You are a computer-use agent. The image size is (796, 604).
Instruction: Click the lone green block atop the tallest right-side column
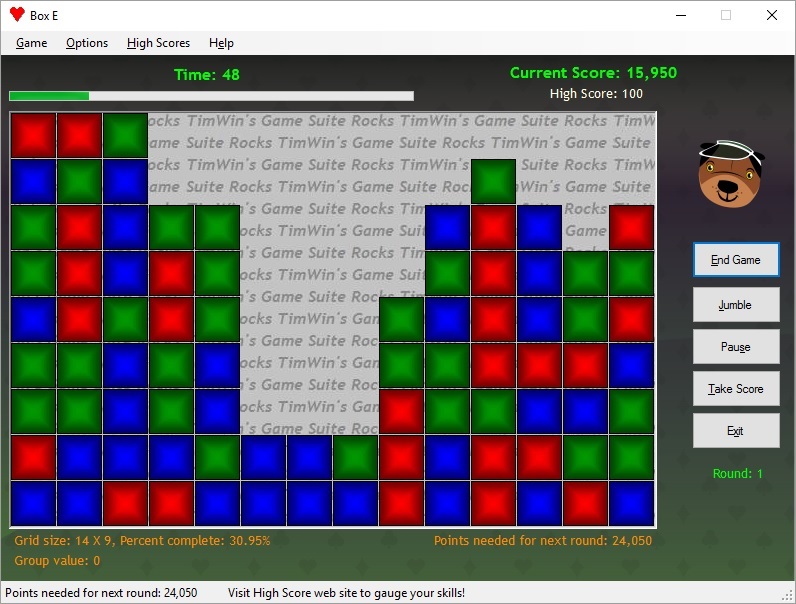493,181
